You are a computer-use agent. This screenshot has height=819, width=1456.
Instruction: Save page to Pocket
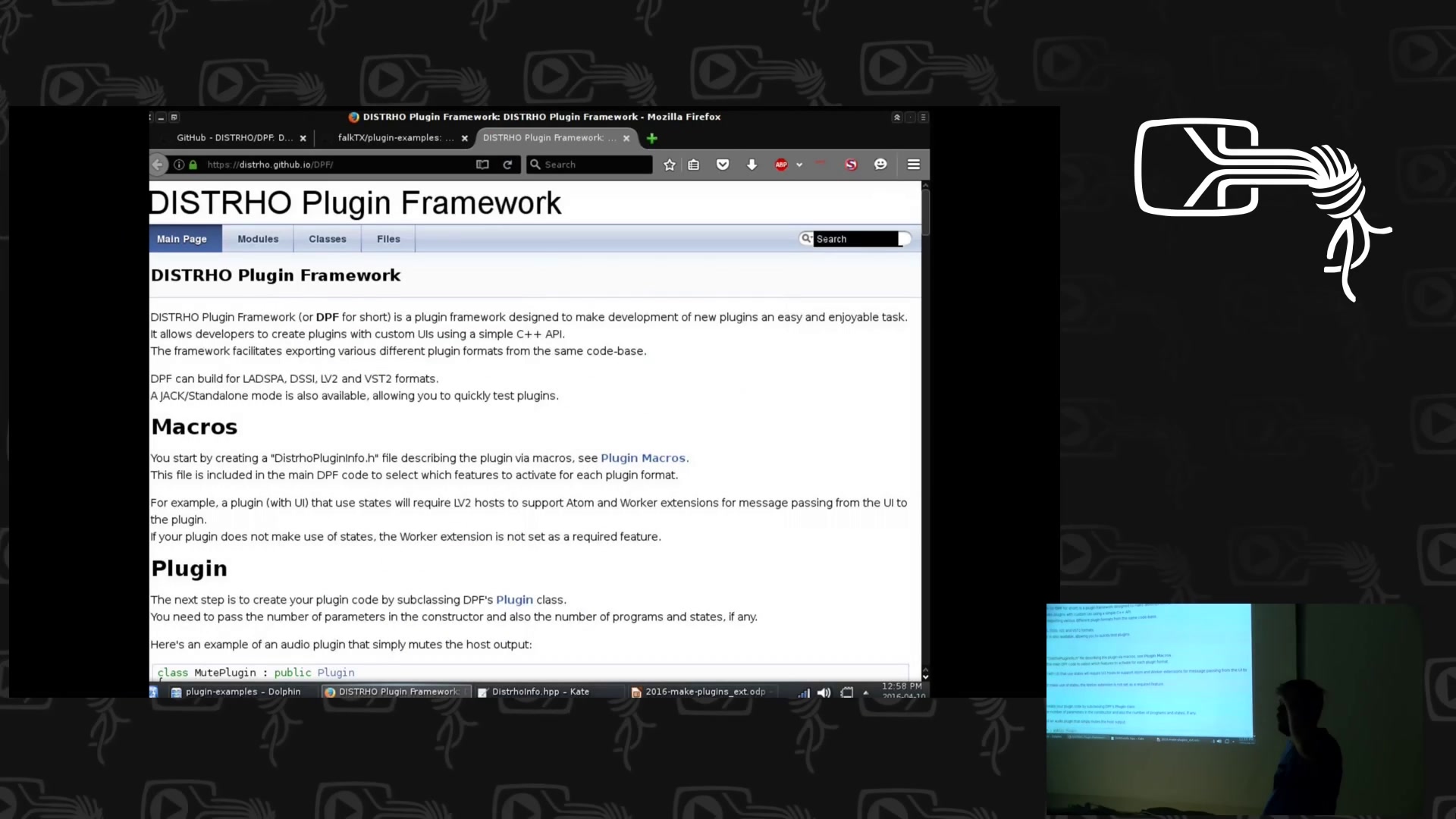click(x=723, y=165)
